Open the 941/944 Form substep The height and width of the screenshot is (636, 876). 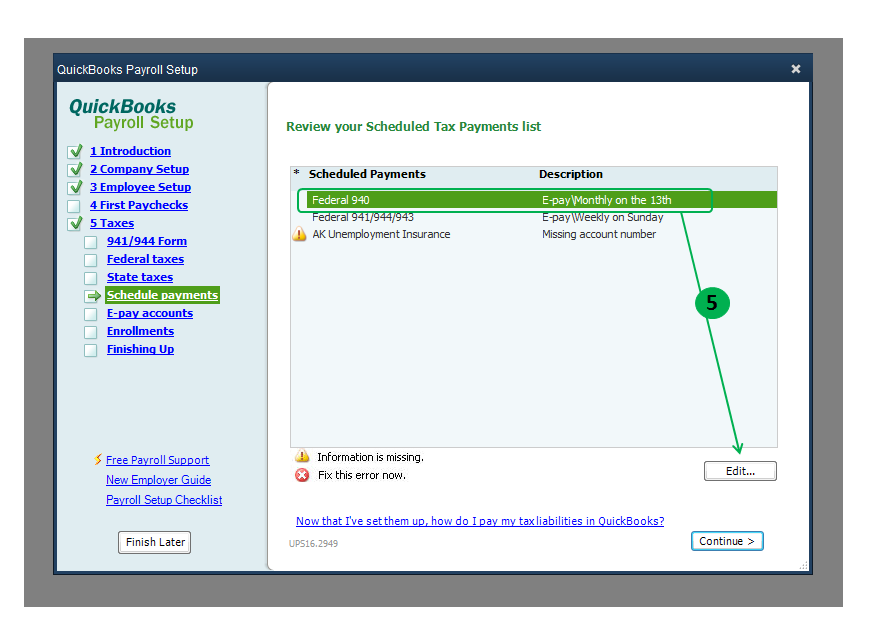tap(147, 241)
